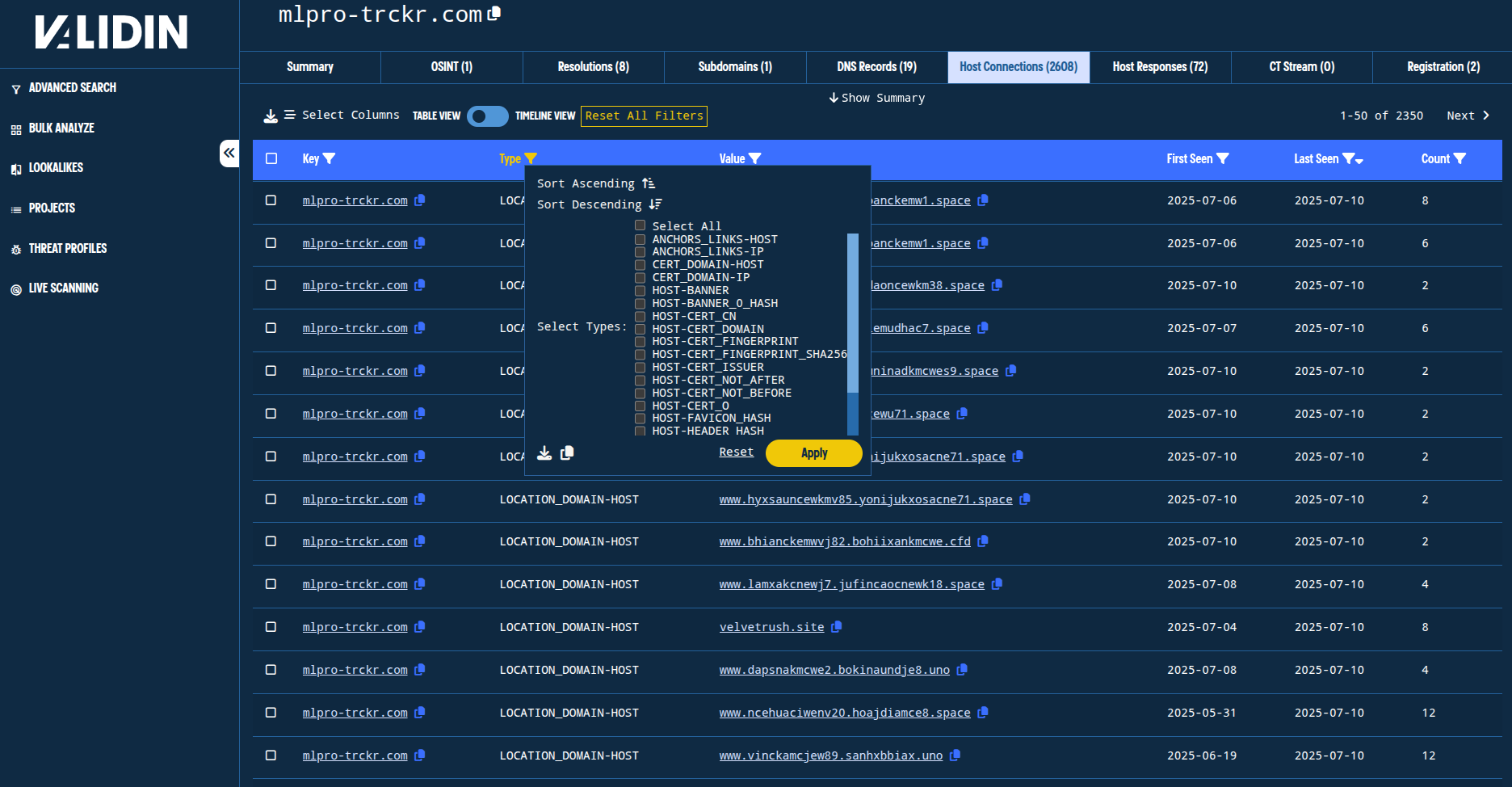The width and height of the screenshot is (1512, 787).
Task: Open the Value column filter funnel
Action: (755, 159)
